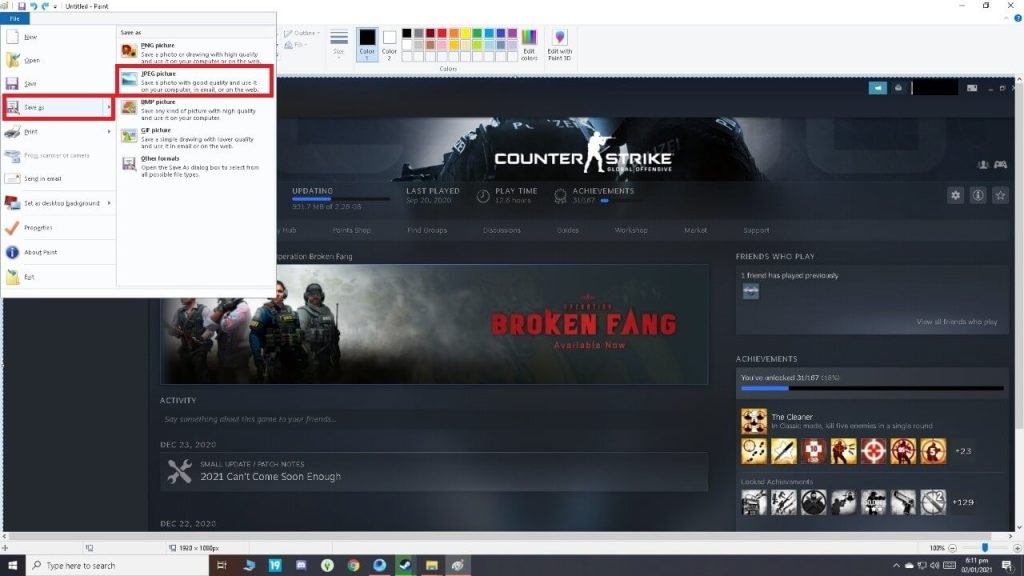Click the printer icon next to Print
The image size is (1024, 576).
click(12, 132)
